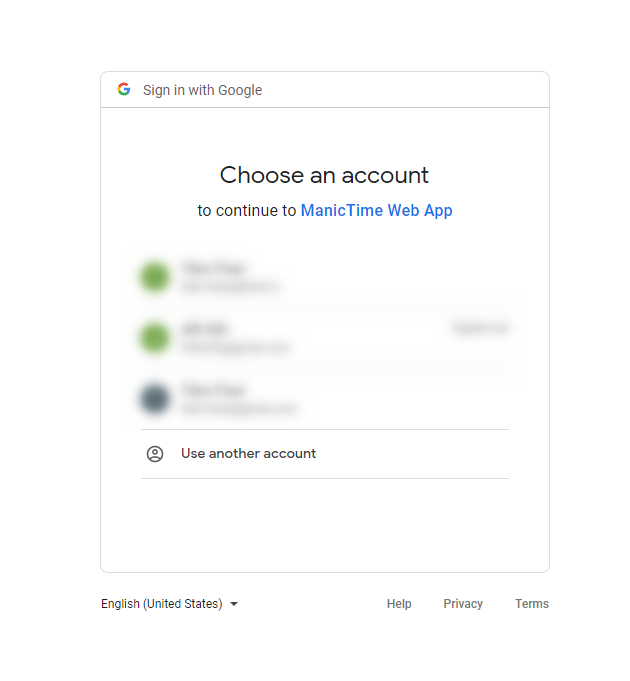Click the signed-out status label on second account
Image resolution: width=630 pixels, height=681 pixels.
481,328
